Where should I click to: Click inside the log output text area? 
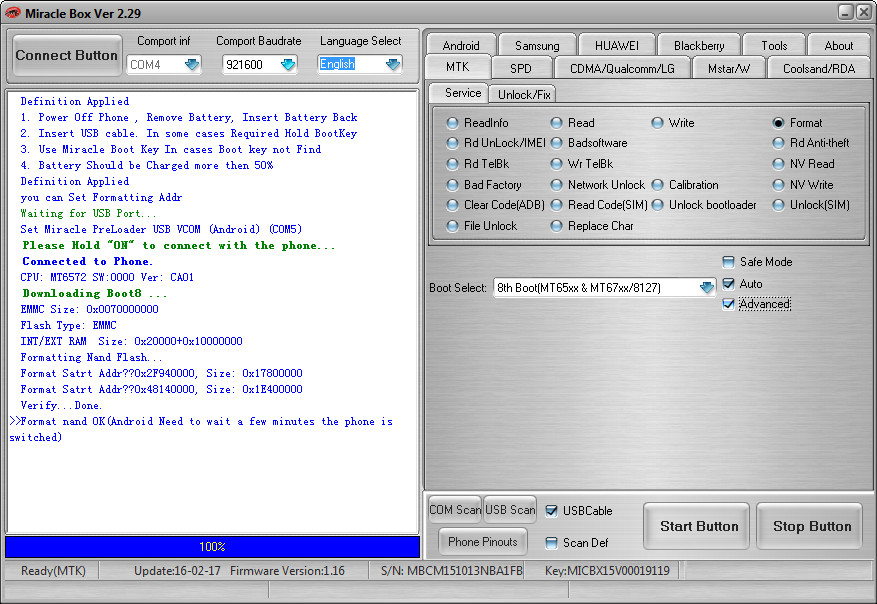(x=212, y=480)
